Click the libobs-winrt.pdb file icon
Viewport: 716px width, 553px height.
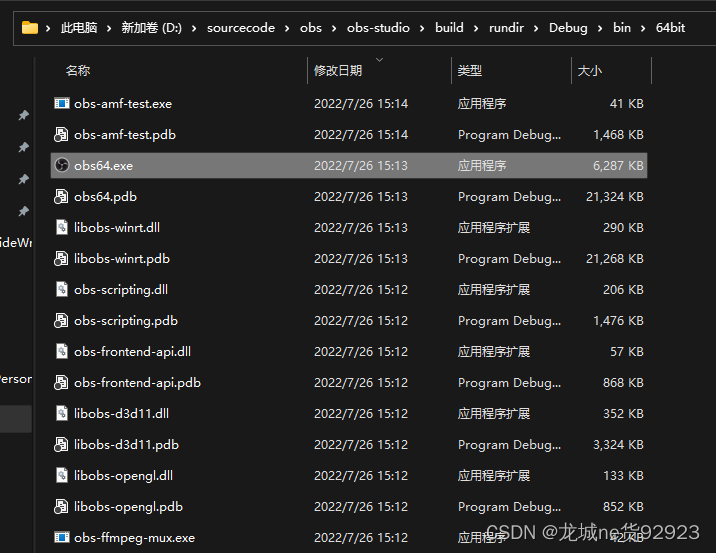tap(61, 258)
